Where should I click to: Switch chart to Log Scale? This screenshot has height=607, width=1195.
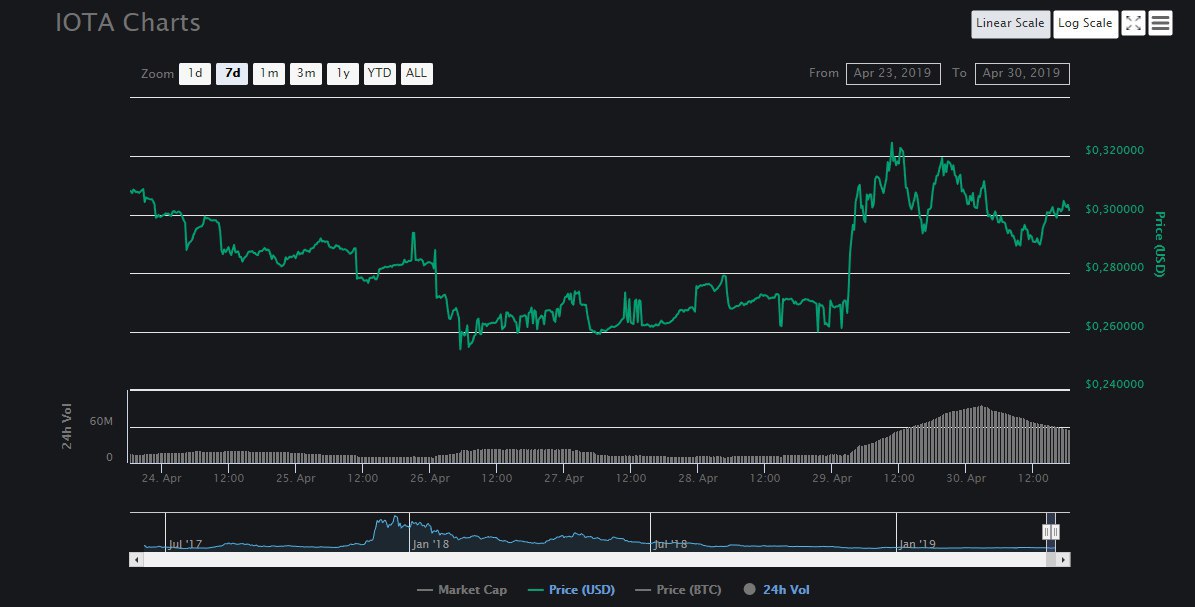coord(1085,24)
